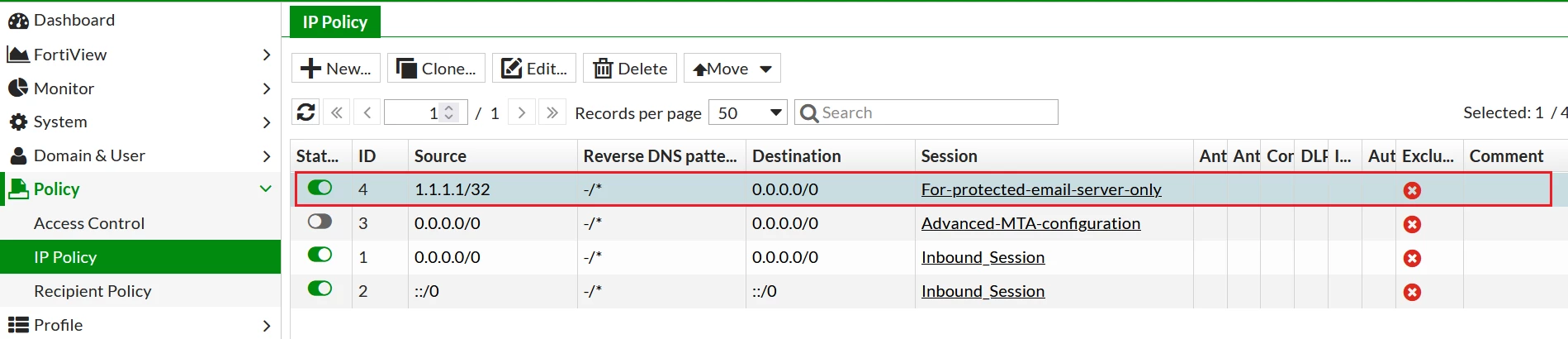Click the Edit pencil icon

tap(512, 69)
